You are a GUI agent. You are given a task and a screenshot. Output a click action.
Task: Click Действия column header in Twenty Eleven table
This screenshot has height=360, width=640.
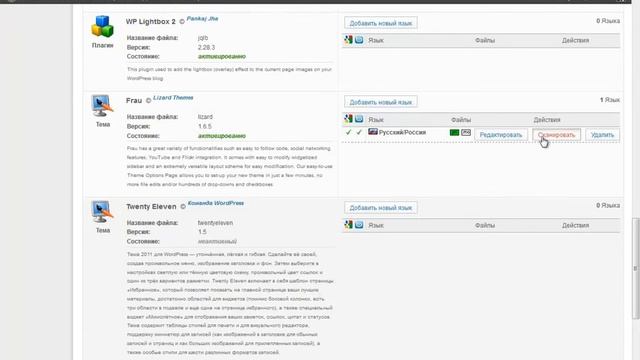tap(576, 225)
